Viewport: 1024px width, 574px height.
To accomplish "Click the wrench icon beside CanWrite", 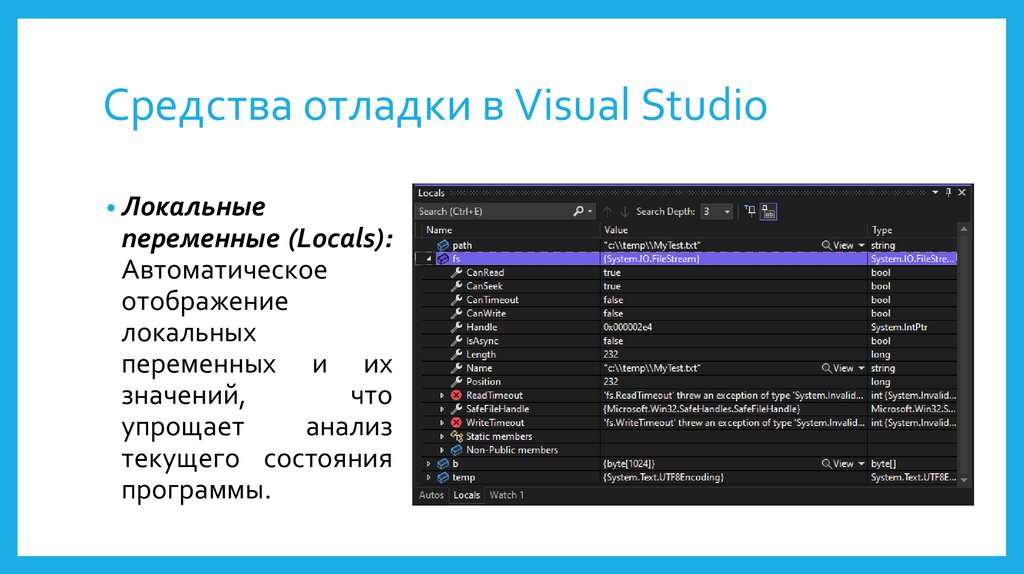I will coord(456,313).
